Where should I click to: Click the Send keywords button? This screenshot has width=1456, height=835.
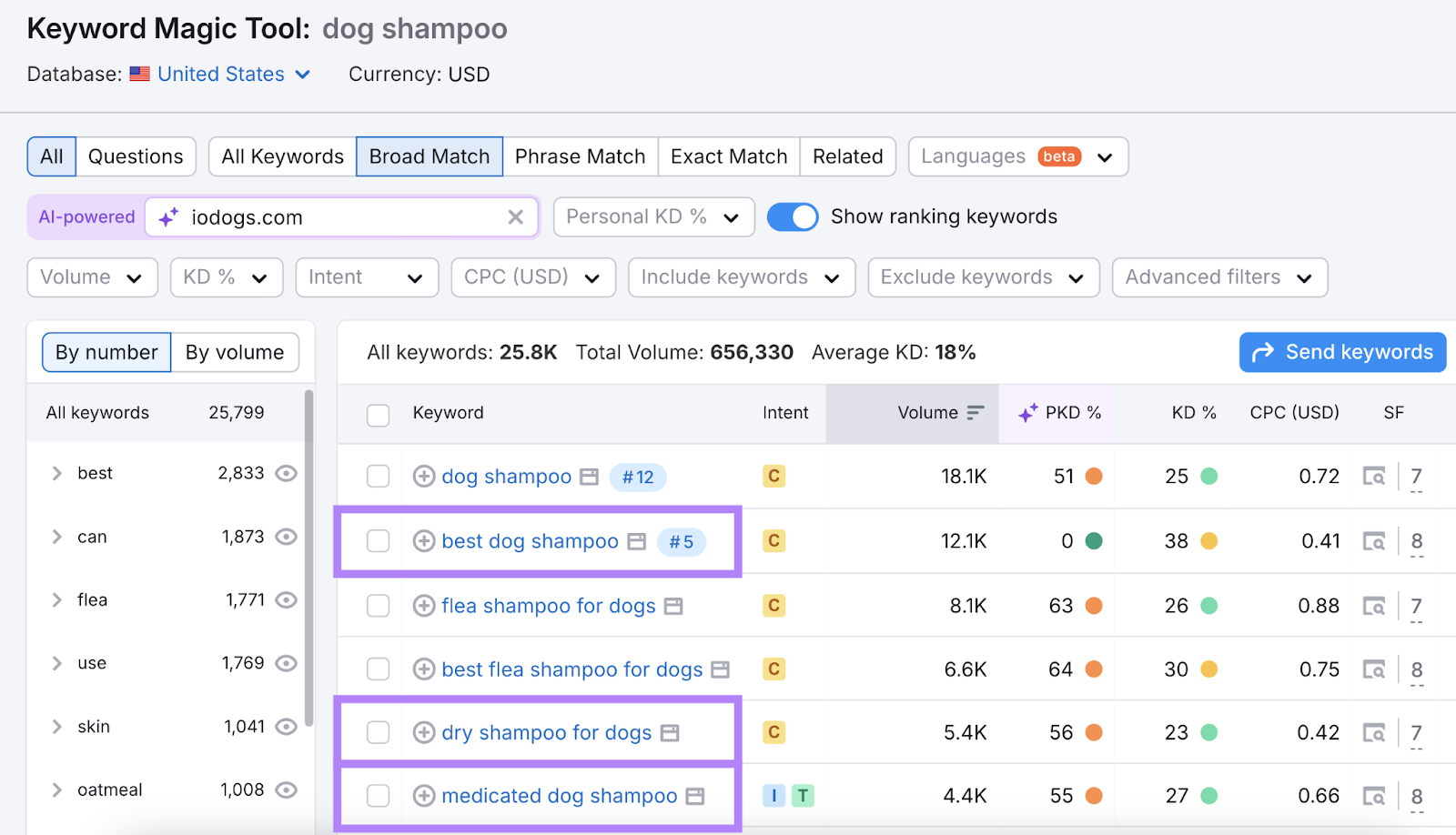pyautogui.click(x=1341, y=352)
